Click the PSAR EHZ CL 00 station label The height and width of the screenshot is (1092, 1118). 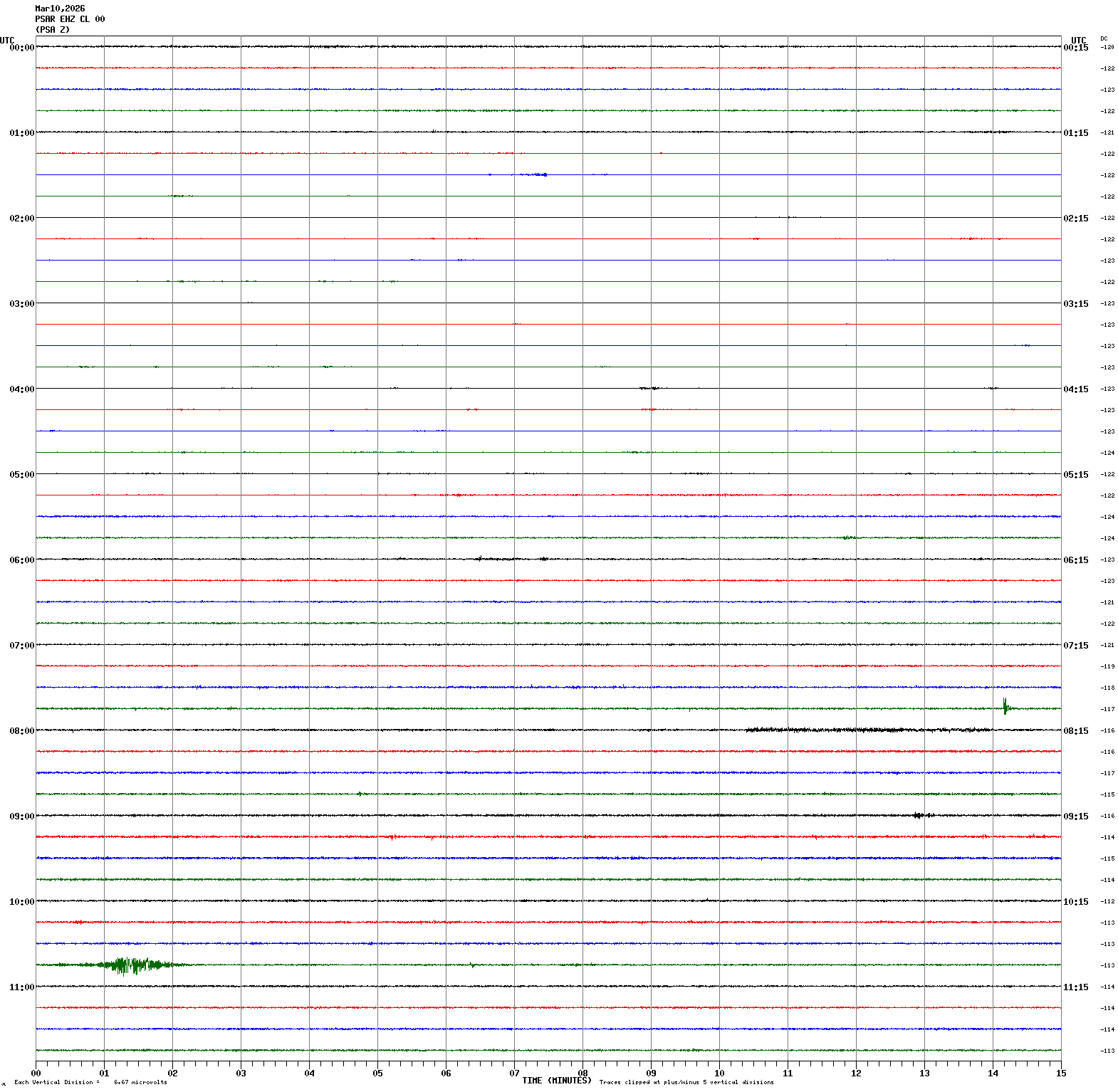(70, 19)
